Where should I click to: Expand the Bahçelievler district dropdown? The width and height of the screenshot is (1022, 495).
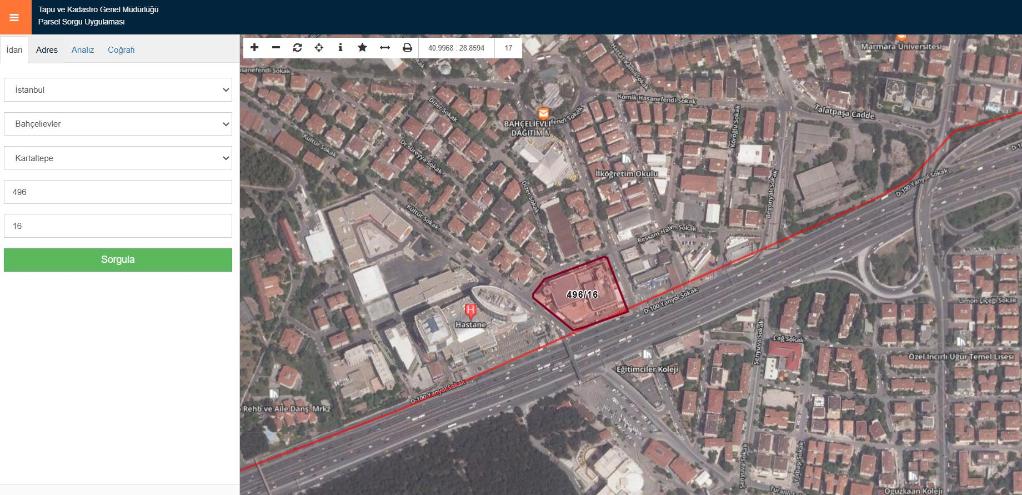tap(118, 124)
